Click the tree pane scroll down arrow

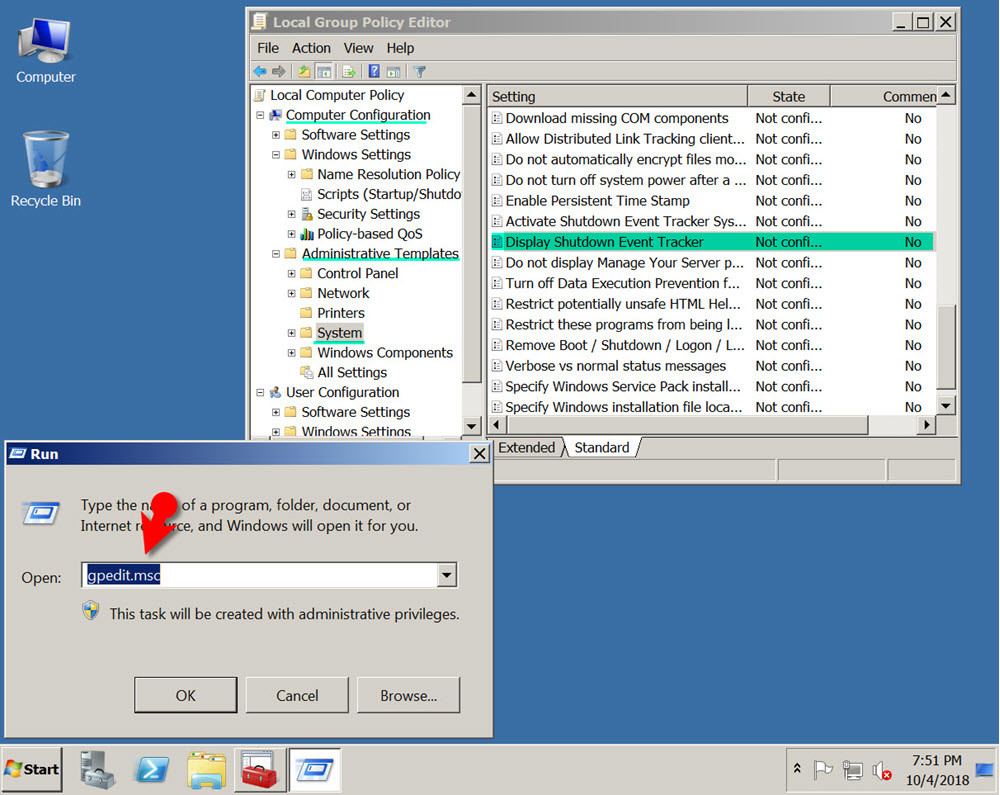pyautogui.click(x=471, y=426)
